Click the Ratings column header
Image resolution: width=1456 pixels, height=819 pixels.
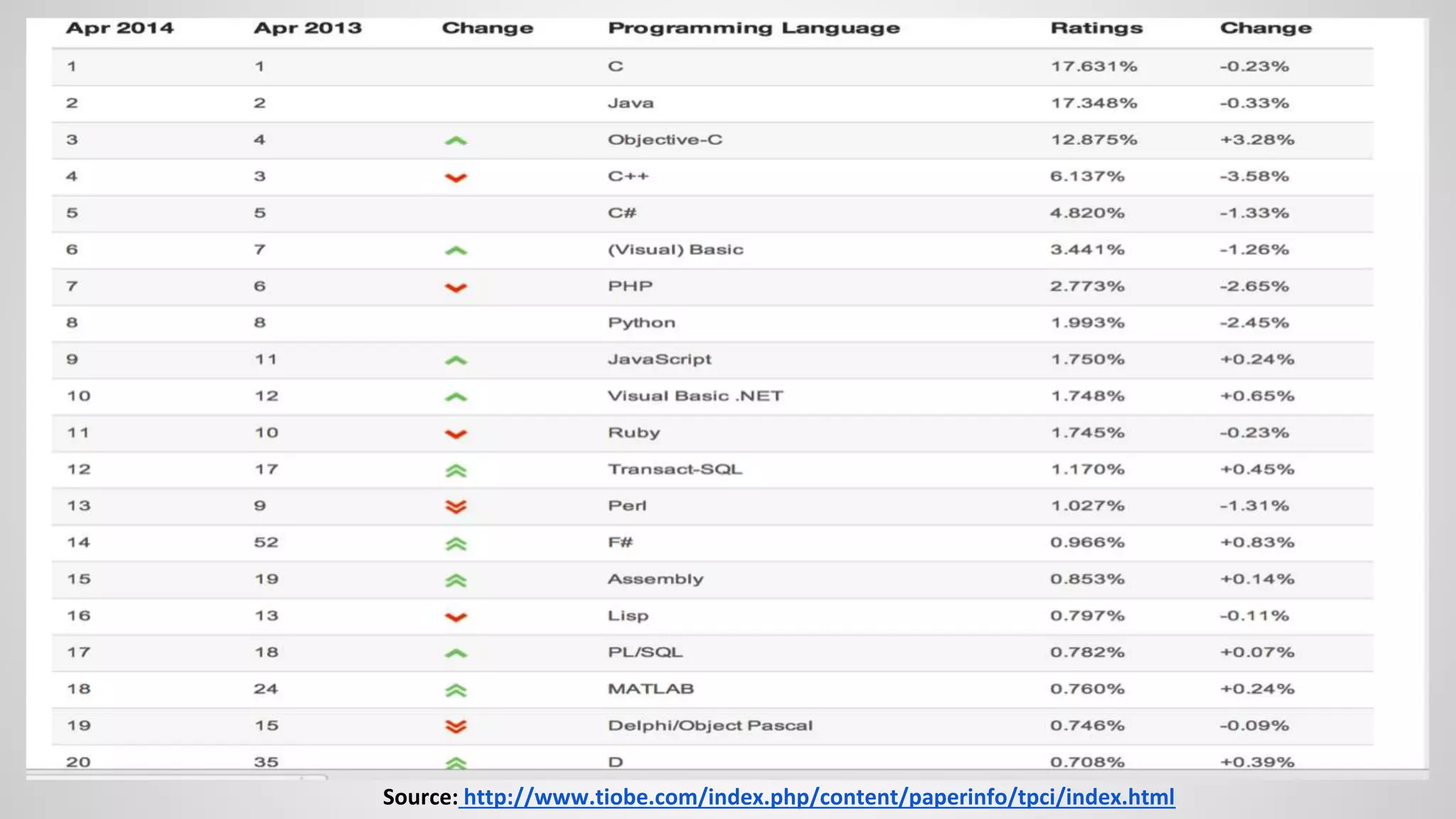pos(1097,28)
